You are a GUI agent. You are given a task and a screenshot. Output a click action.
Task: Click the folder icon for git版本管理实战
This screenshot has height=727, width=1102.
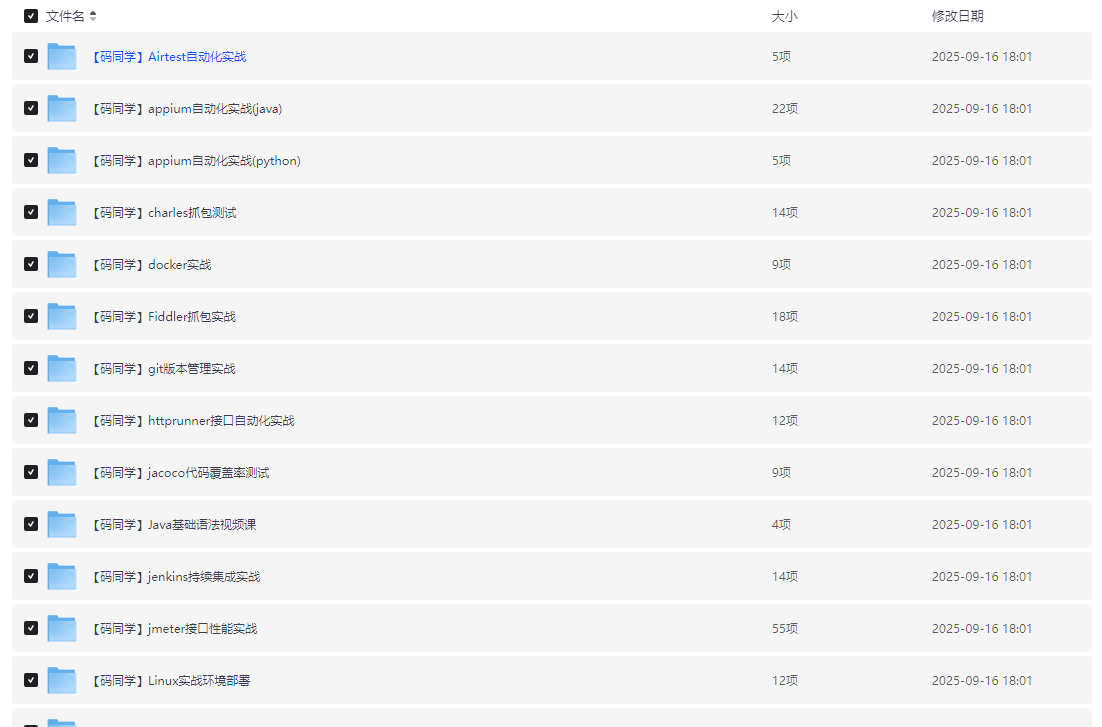[62, 369]
